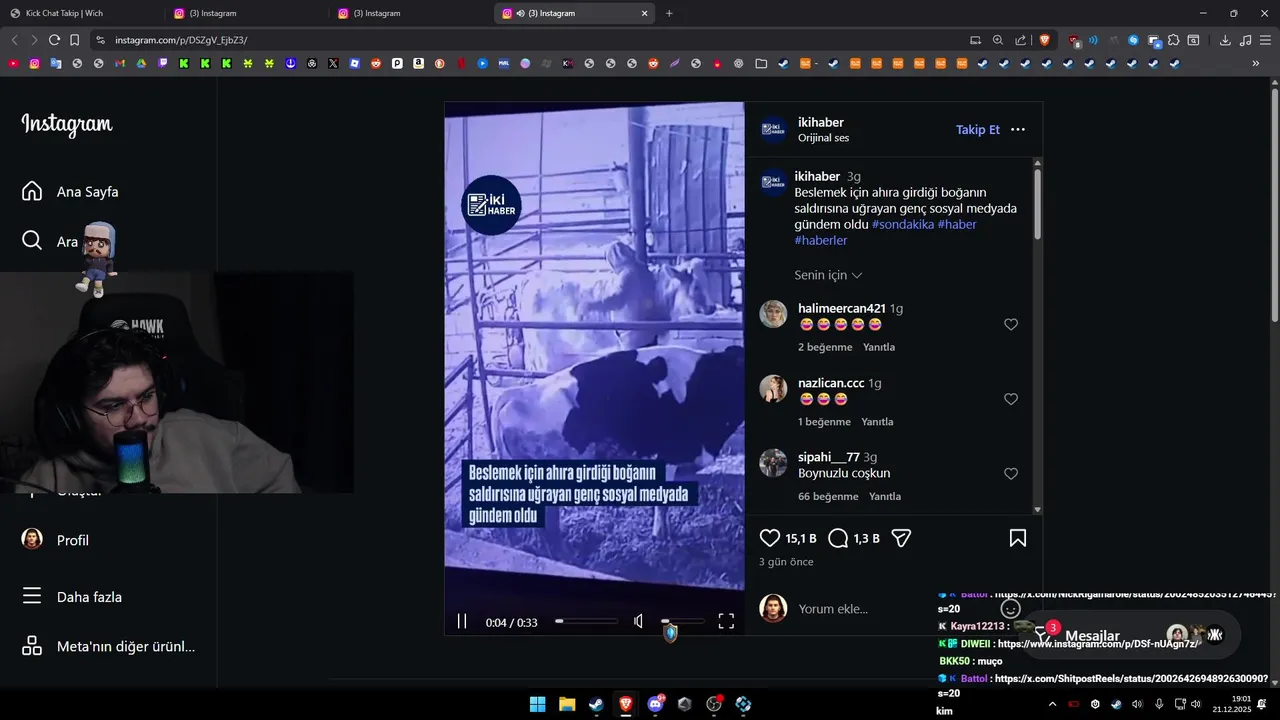Open browser Downloads

click(x=1225, y=40)
